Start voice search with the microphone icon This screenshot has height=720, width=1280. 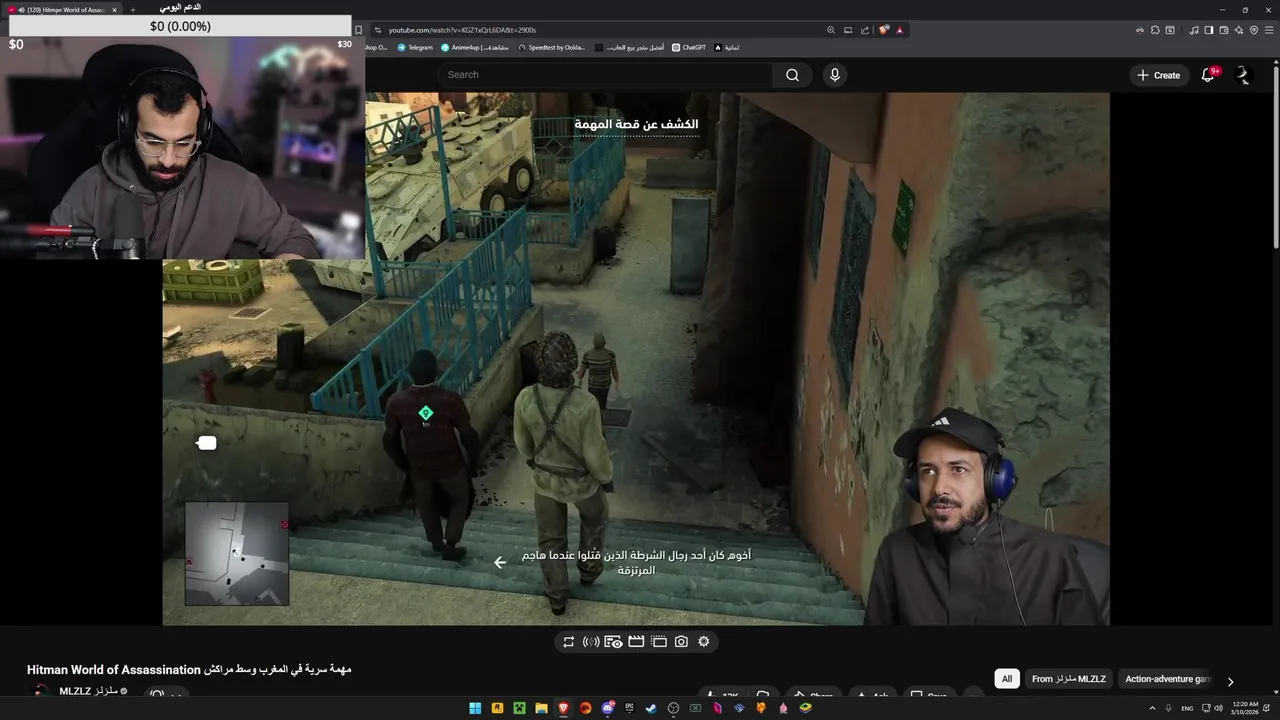click(x=834, y=75)
